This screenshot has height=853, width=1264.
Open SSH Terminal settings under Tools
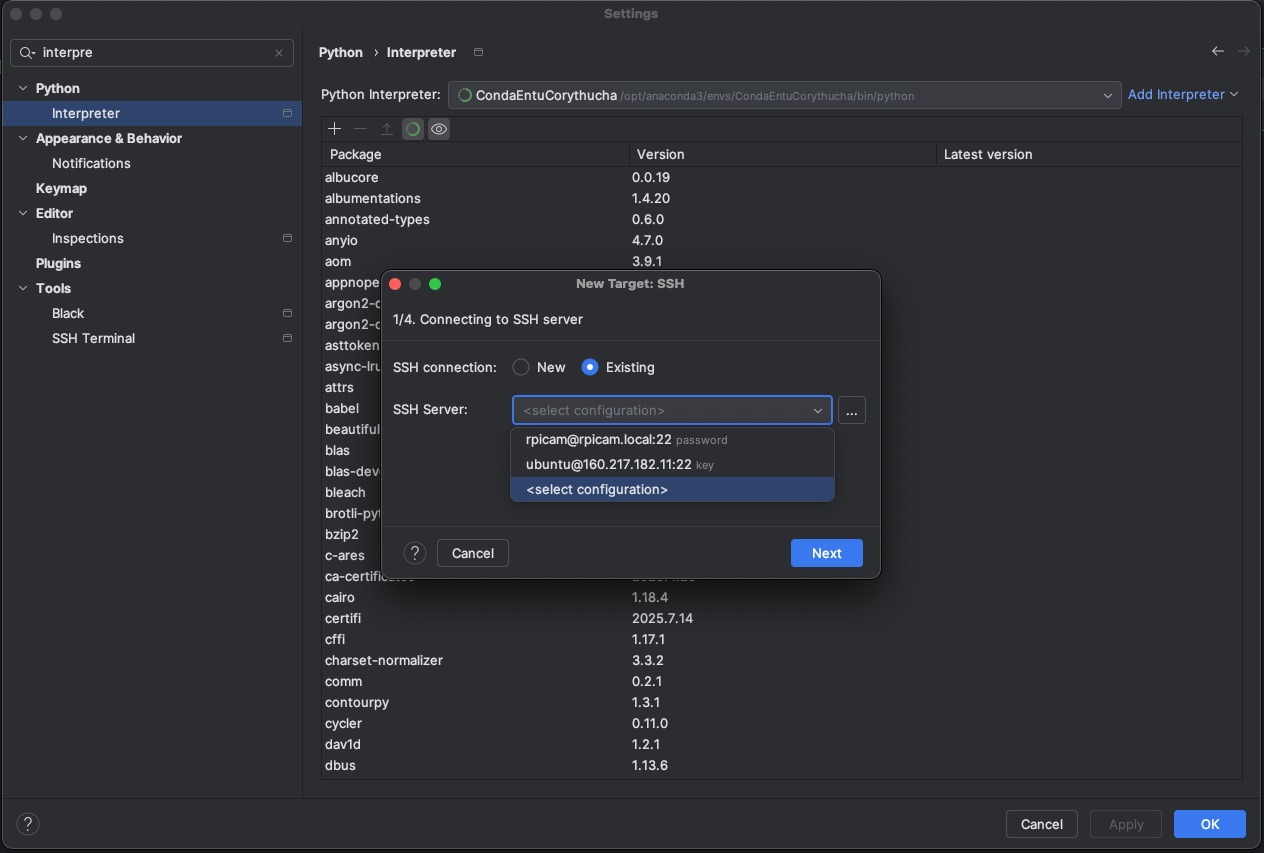pos(93,338)
